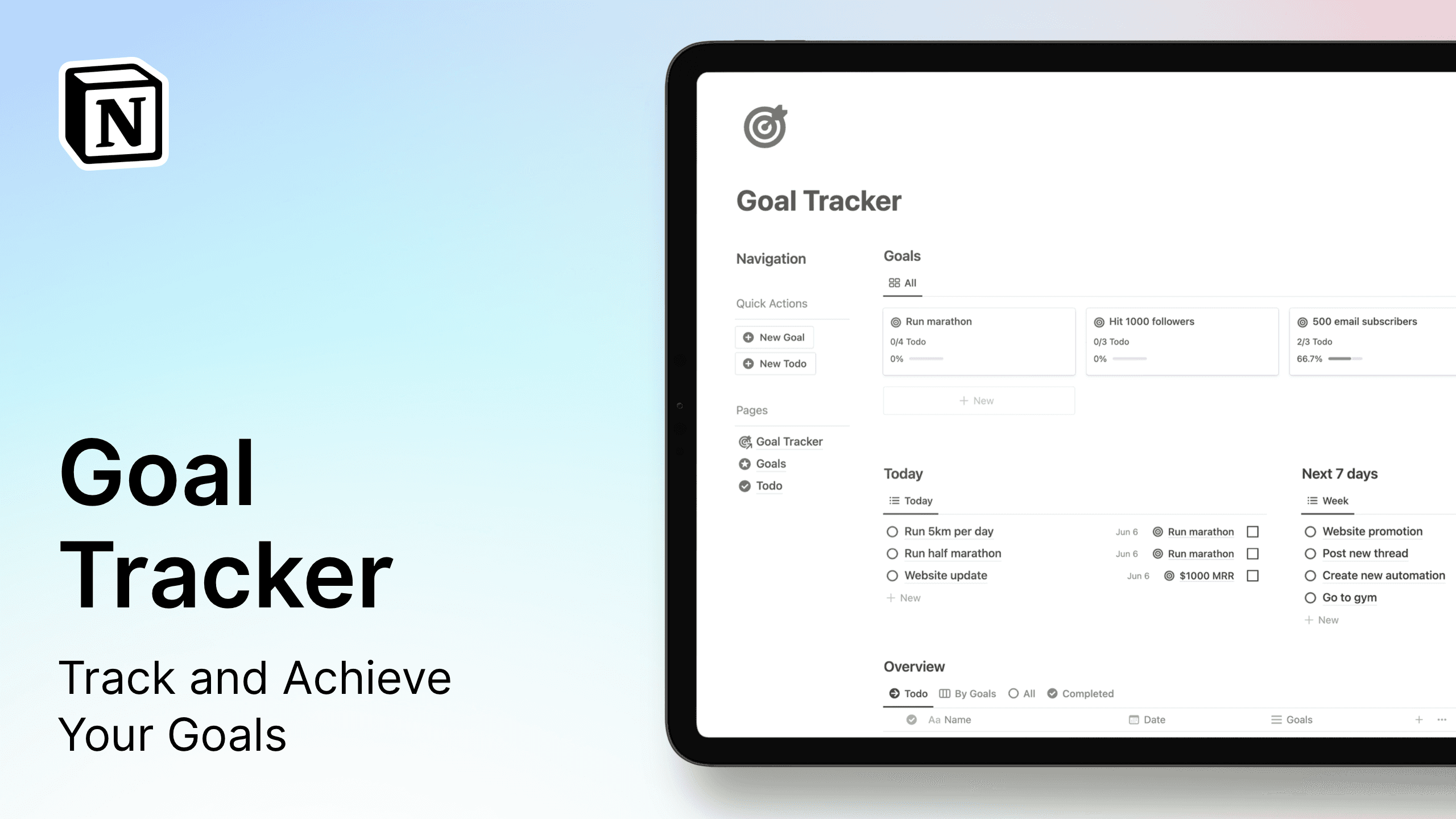
Task: Click New button under Run marathon goal
Action: click(x=977, y=400)
